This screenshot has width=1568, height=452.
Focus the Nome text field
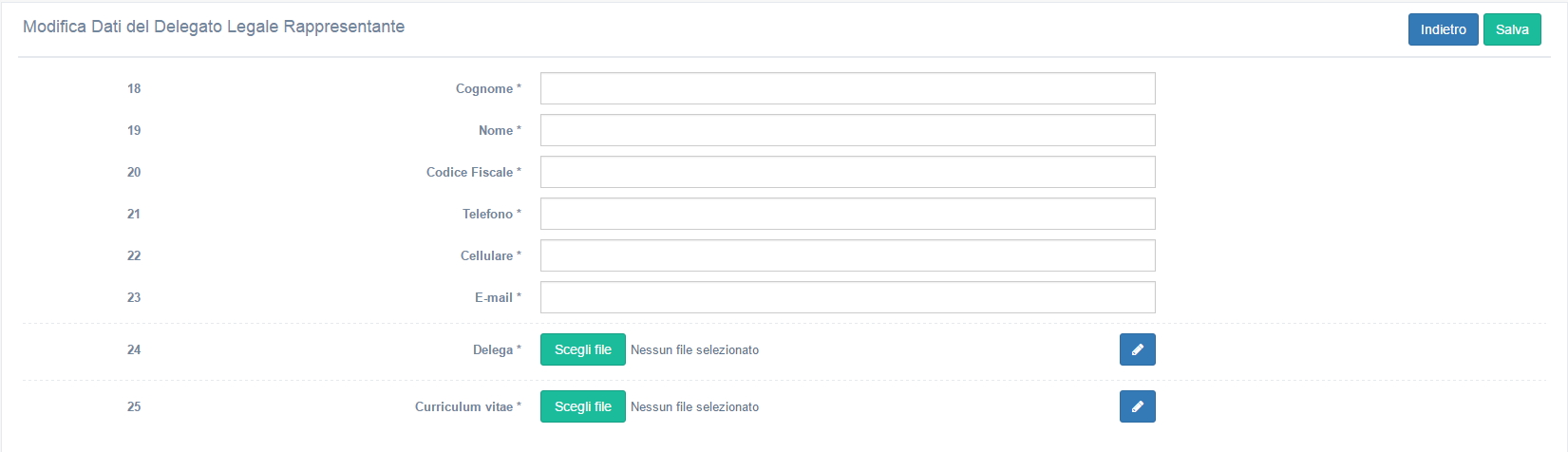[848, 130]
